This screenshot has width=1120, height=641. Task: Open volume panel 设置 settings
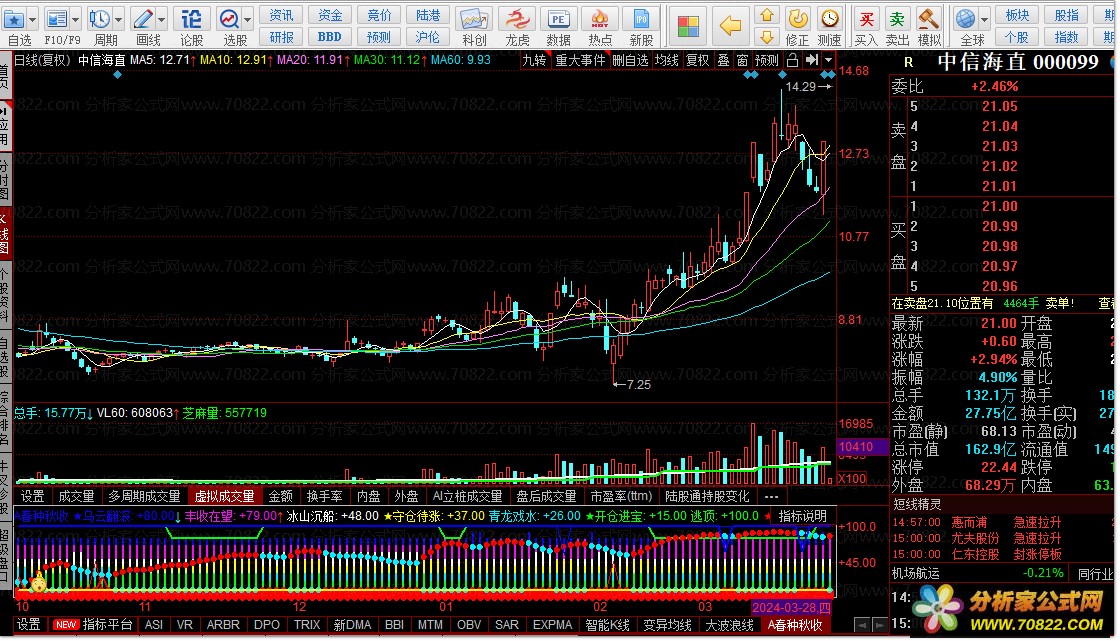[32, 497]
